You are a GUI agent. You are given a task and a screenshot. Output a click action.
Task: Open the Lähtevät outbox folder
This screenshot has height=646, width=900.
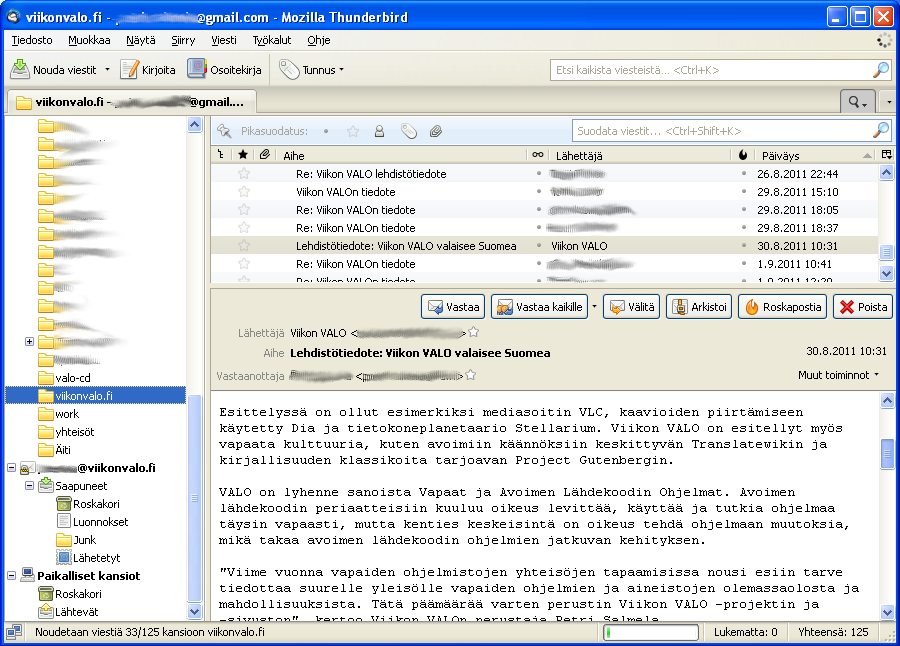pos(68,612)
